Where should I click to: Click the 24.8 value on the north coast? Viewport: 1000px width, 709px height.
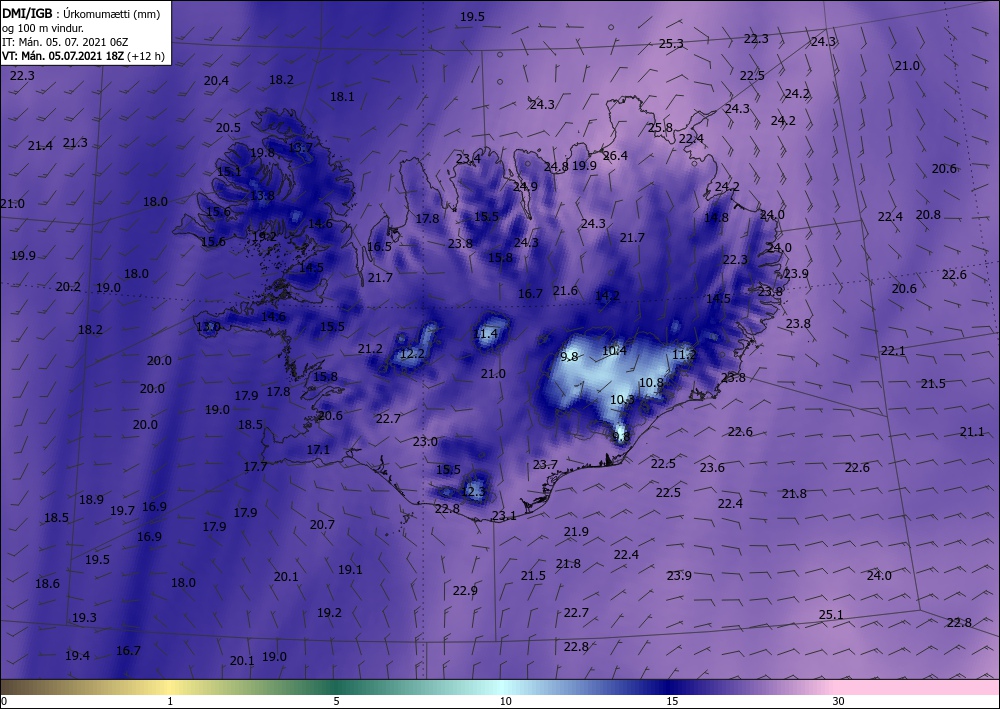[556, 167]
